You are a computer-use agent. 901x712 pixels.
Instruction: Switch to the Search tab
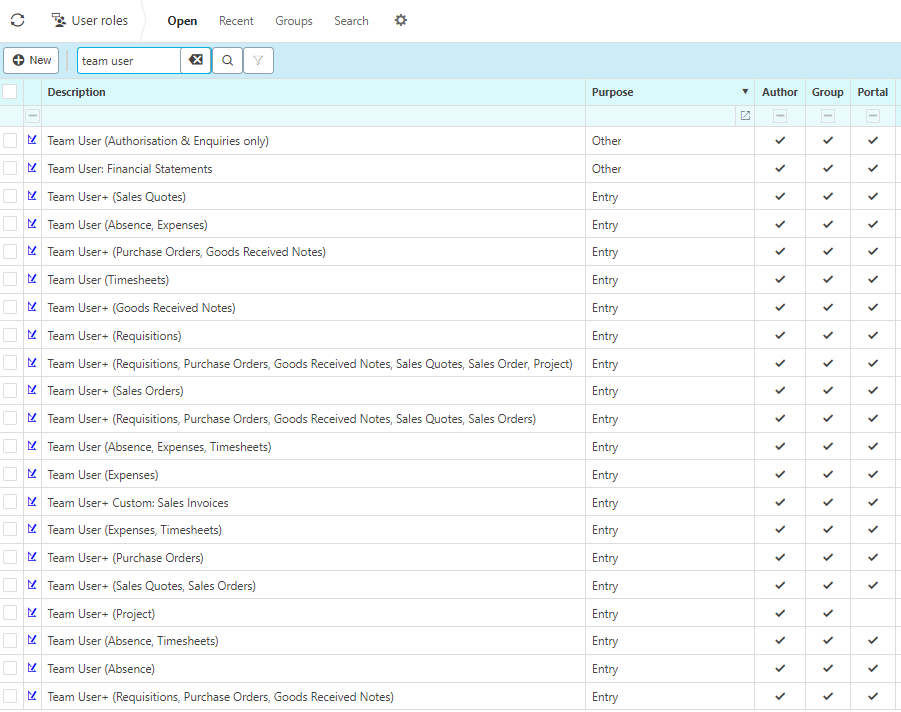click(x=351, y=21)
